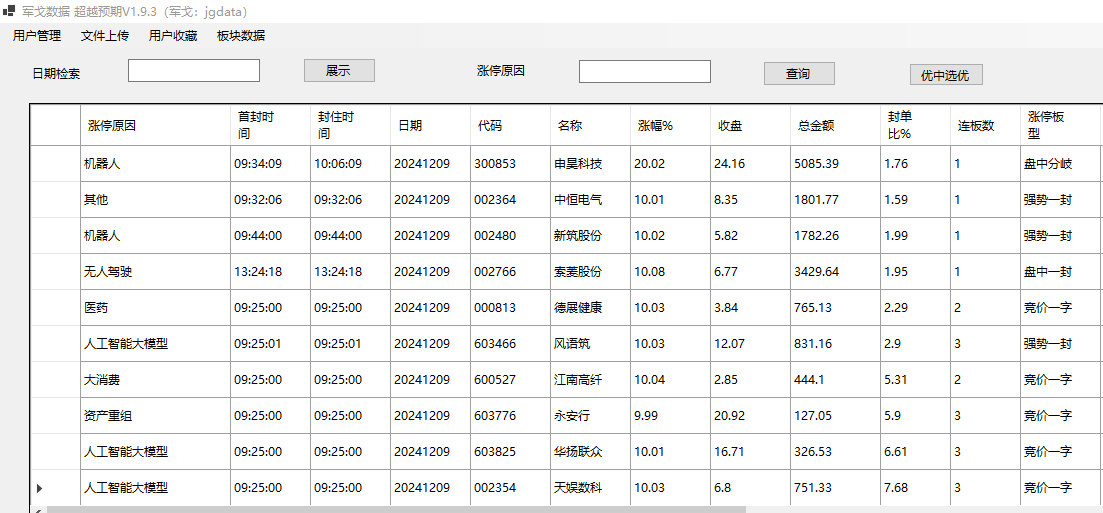Click the app icon in title bar
This screenshot has width=1103, height=513.
8,11
